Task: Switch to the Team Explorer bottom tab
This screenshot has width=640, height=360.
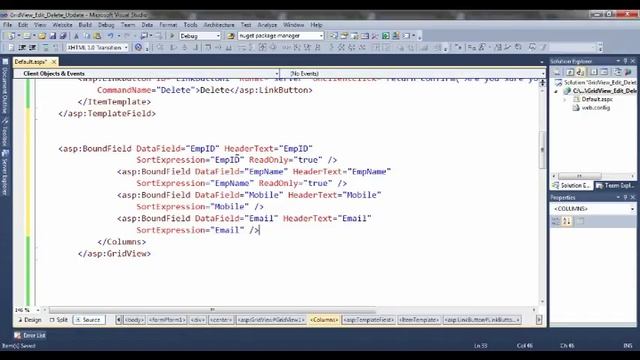Action: pyautogui.click(x=615, y=185)
